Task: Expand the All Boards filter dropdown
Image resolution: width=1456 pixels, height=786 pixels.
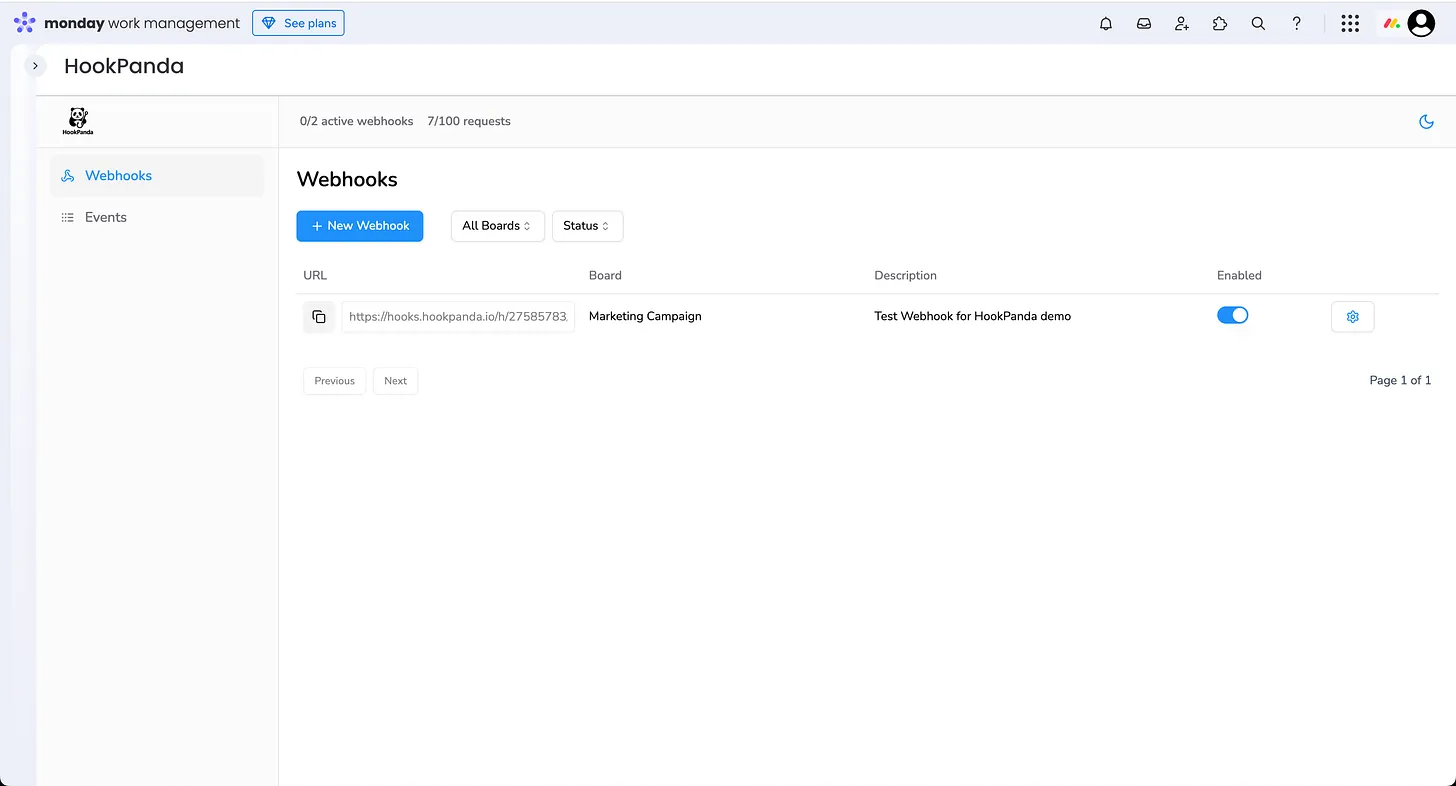Action: coord(497,226)
